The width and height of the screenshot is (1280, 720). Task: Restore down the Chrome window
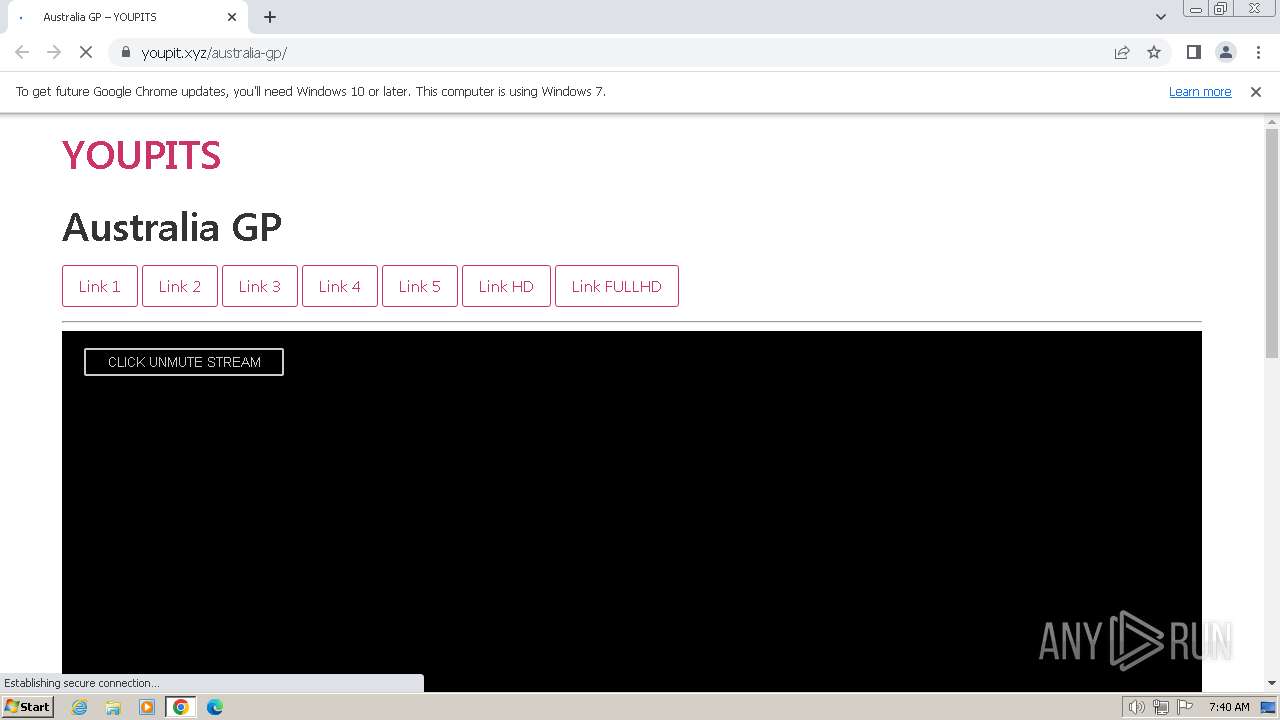point(1221,9)
